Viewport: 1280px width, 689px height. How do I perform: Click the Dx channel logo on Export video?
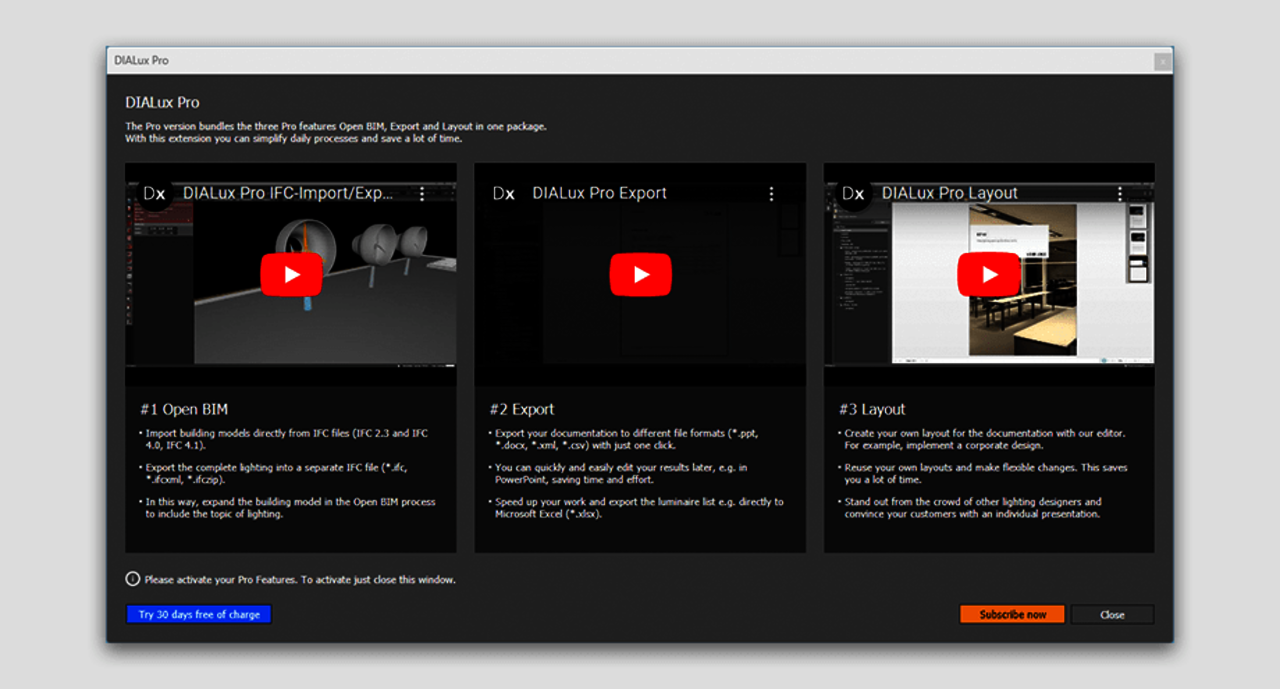(504, 194)
